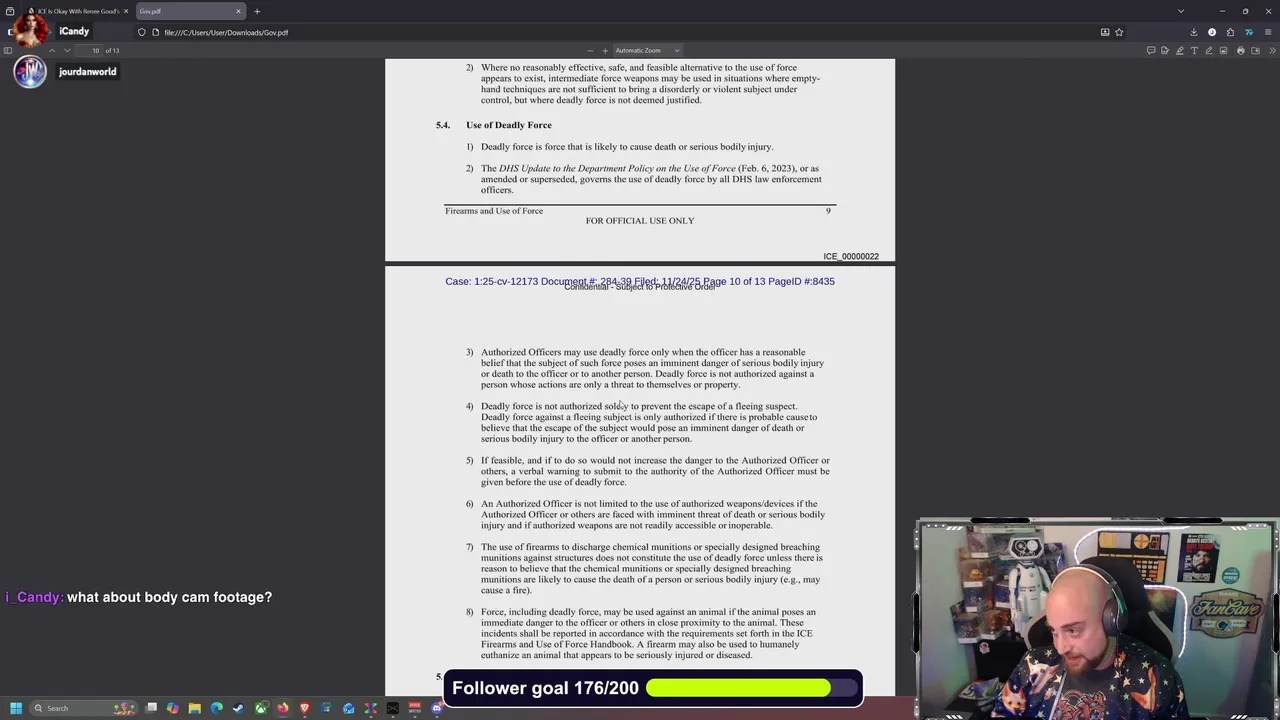
Task: Open extensions puzzle icon
Action: (x=1231, y=32)
